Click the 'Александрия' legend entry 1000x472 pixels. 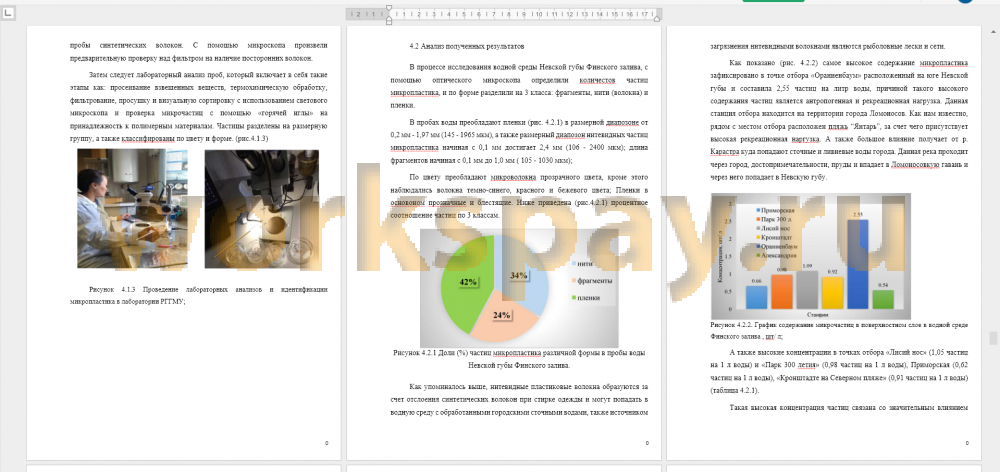coord(776,254)
